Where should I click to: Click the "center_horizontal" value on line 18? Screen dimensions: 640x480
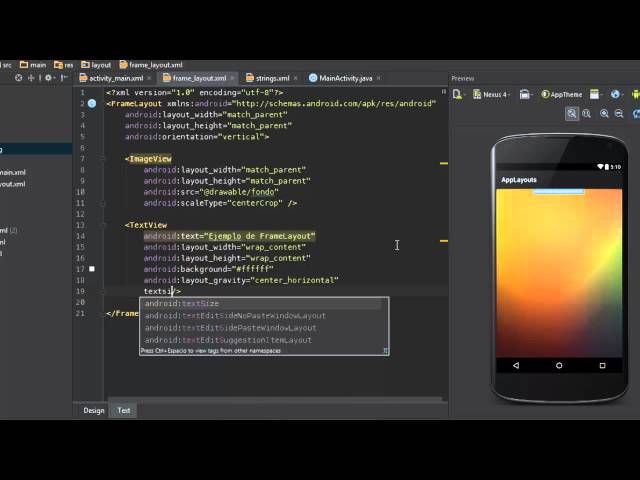pos(294,280)
